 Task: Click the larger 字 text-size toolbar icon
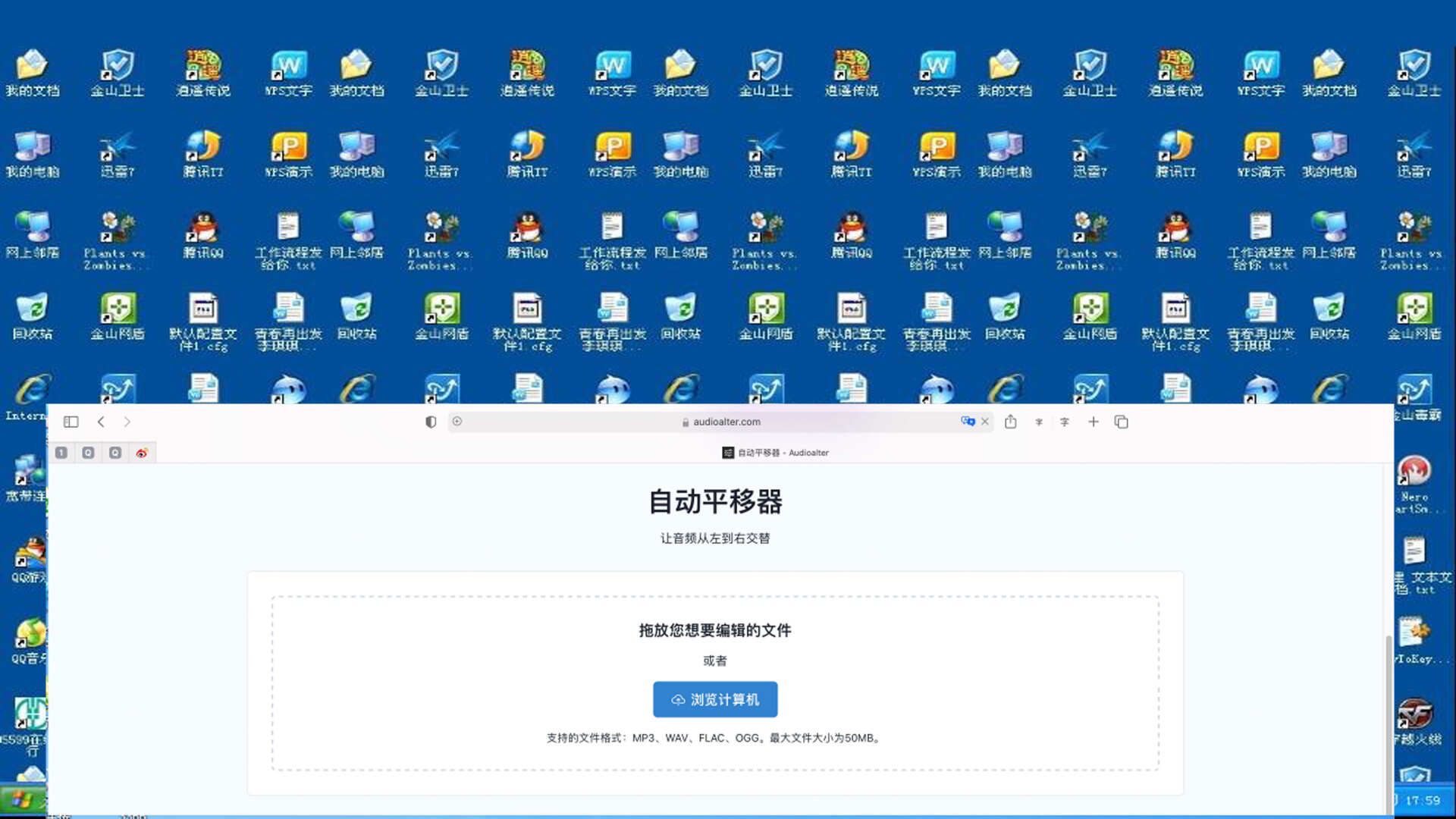click(x=1065, y=422)
